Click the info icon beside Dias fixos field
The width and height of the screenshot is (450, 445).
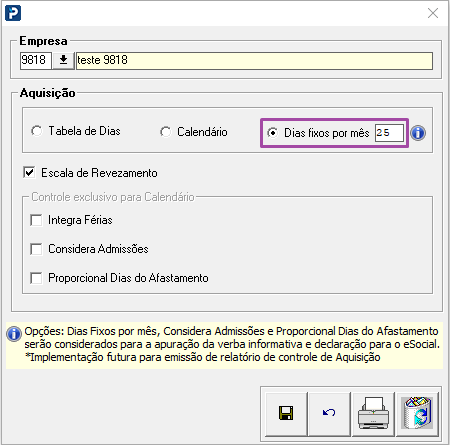pos(418,133)
